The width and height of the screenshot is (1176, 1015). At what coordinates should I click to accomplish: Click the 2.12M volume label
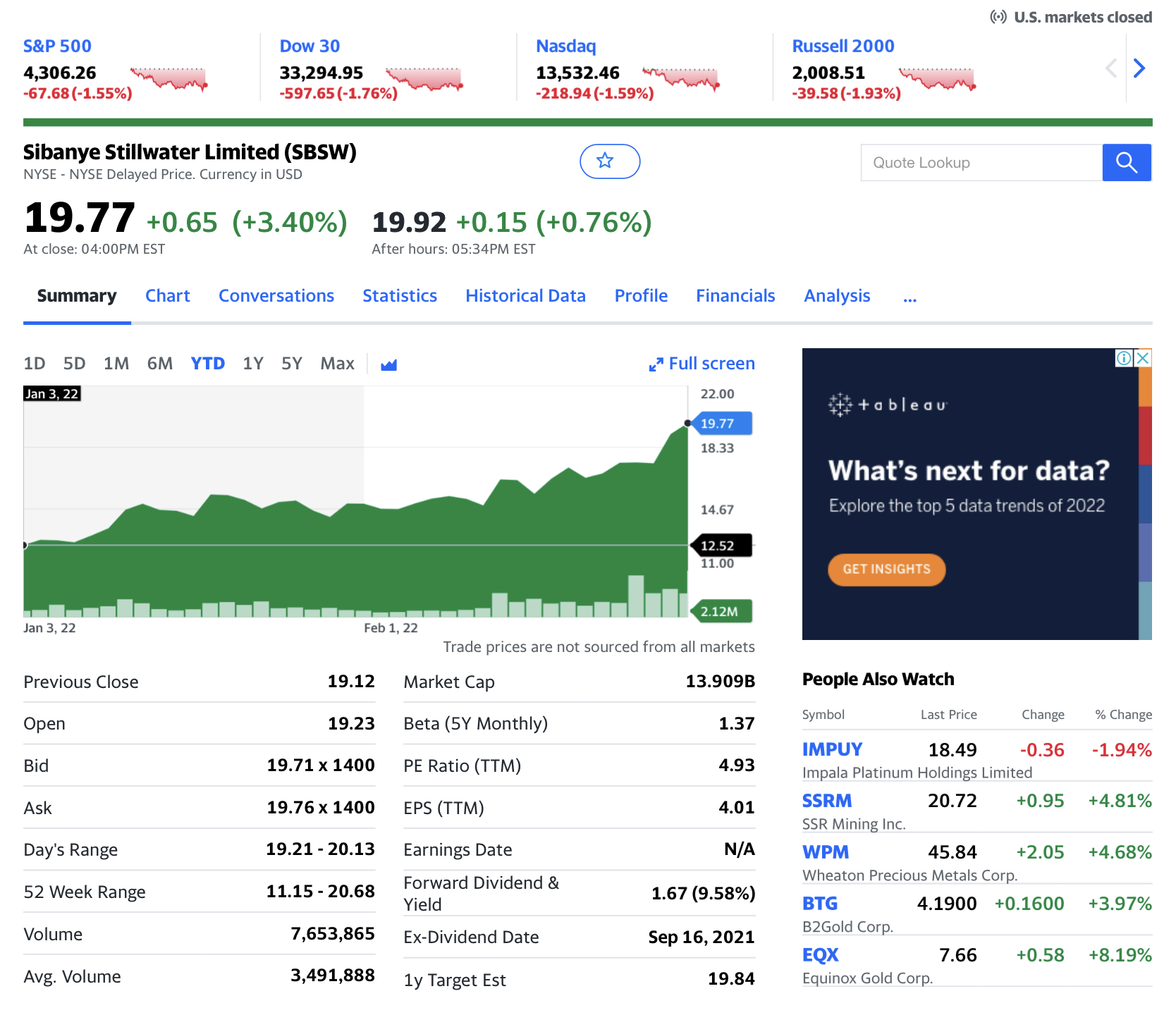721,611
